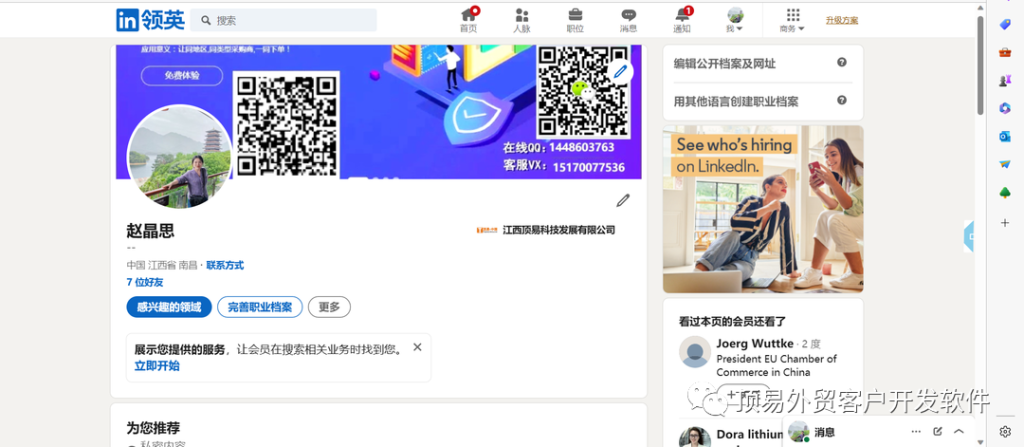Open the 更多 button on profile
The width and height of the screenshot is (1024, 447).
pos(329,307)
